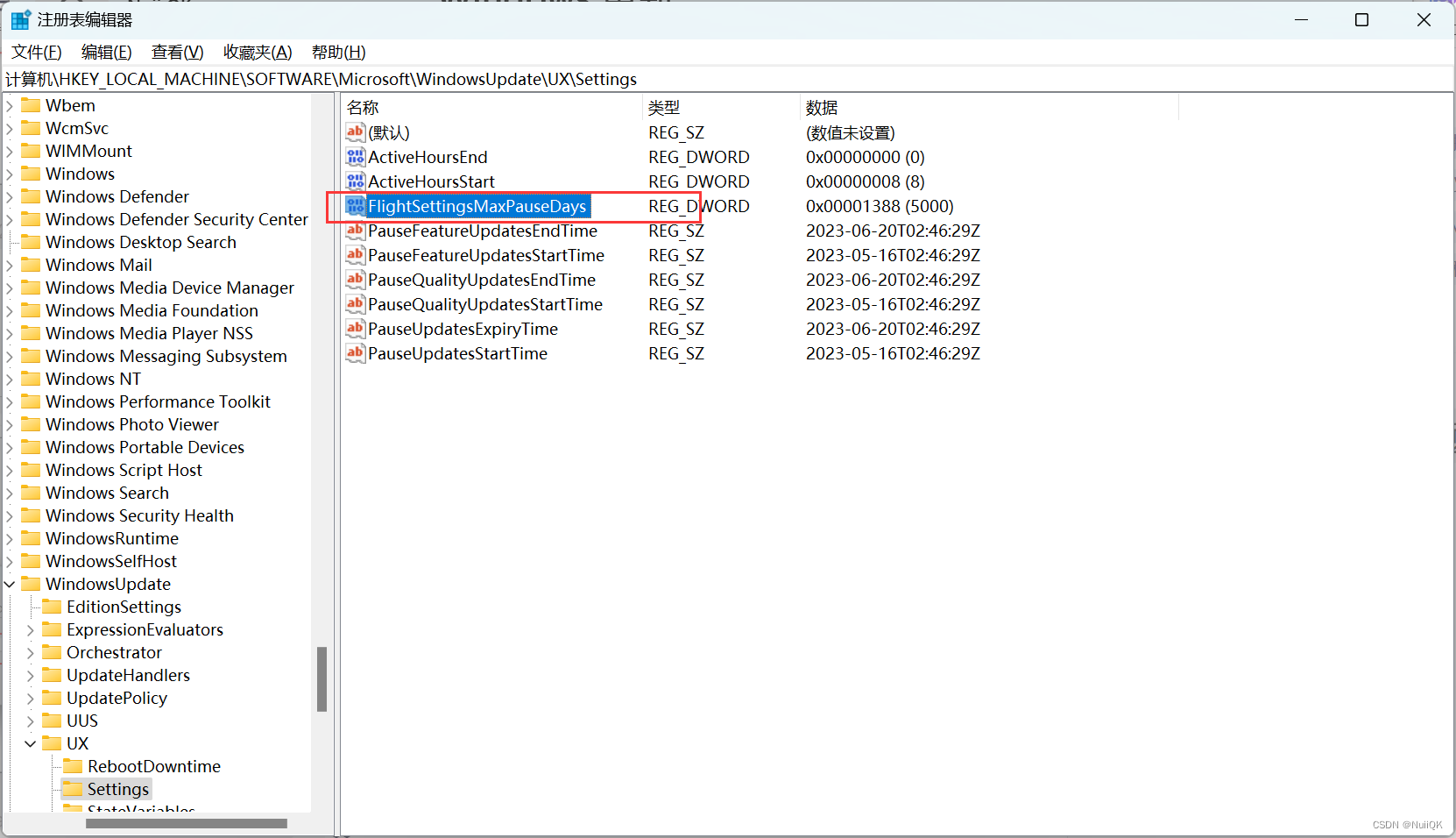
Task: Click the Windows Defender folder icon
Action: click(x=31, y=196)
